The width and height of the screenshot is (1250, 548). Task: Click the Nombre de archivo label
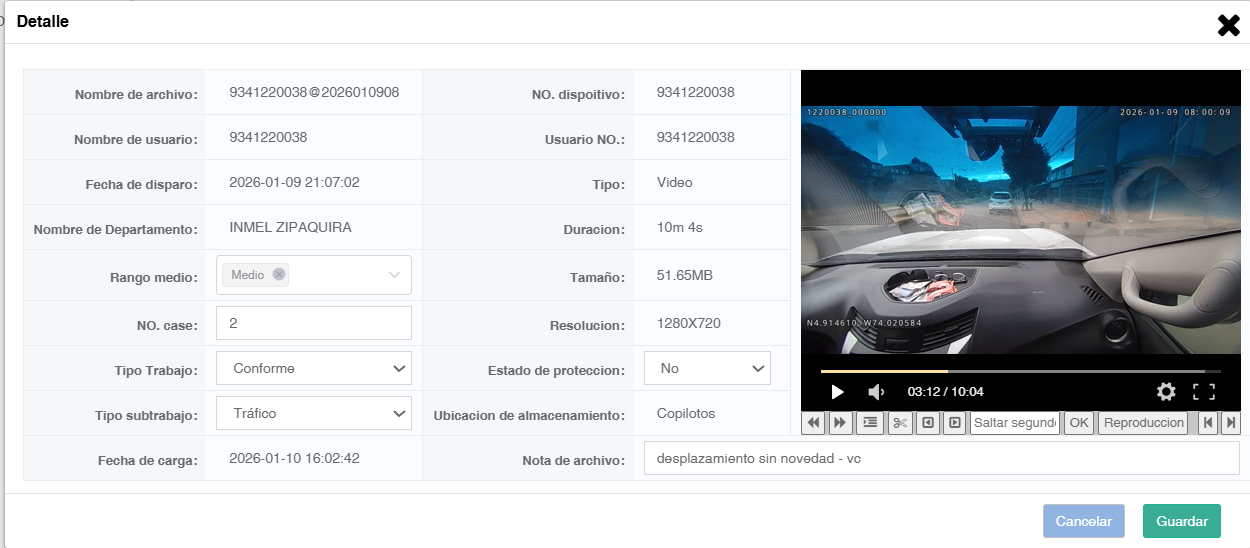coord(135,95)
